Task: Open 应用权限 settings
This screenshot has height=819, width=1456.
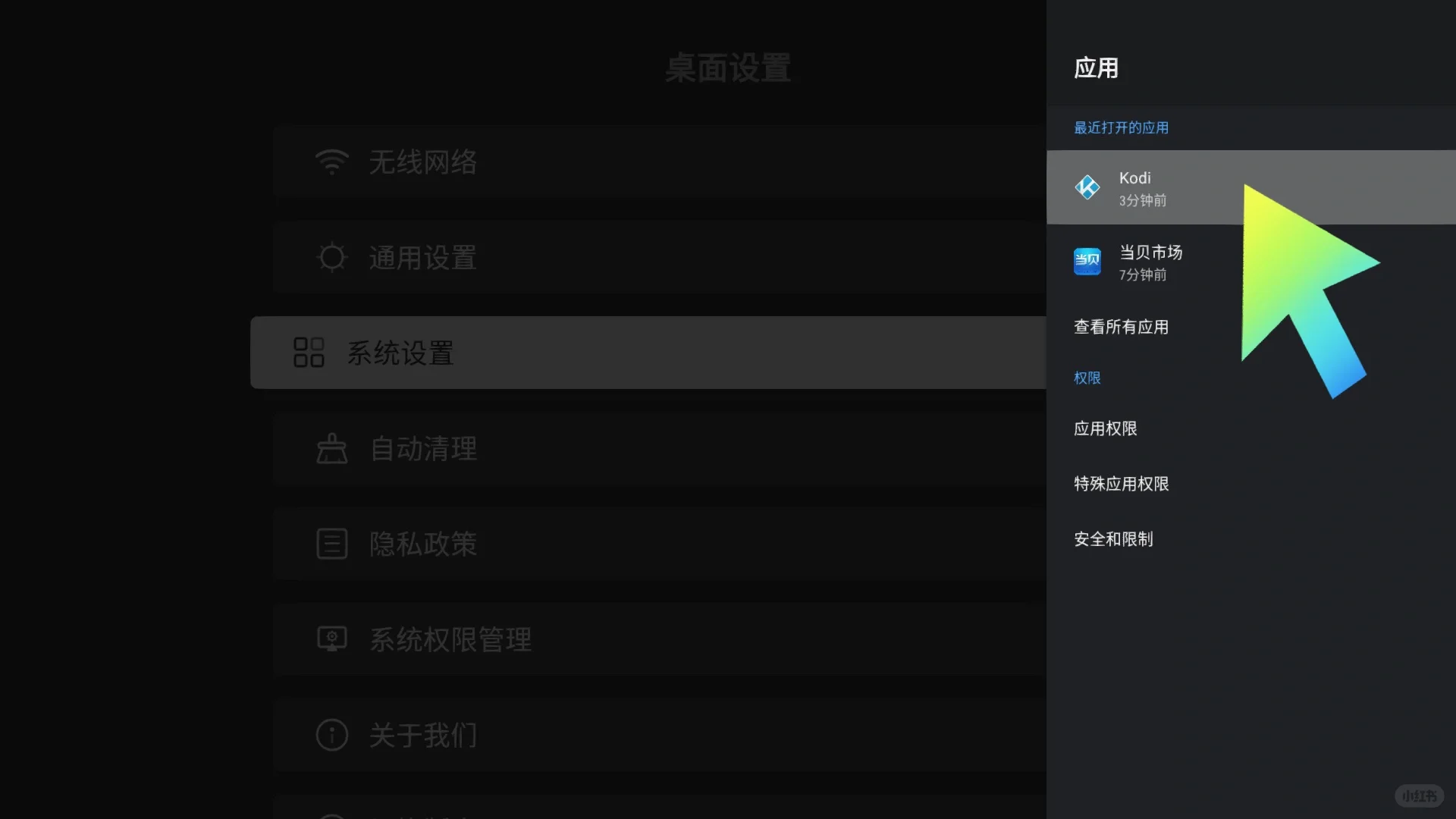Action: pos(1105,428)
